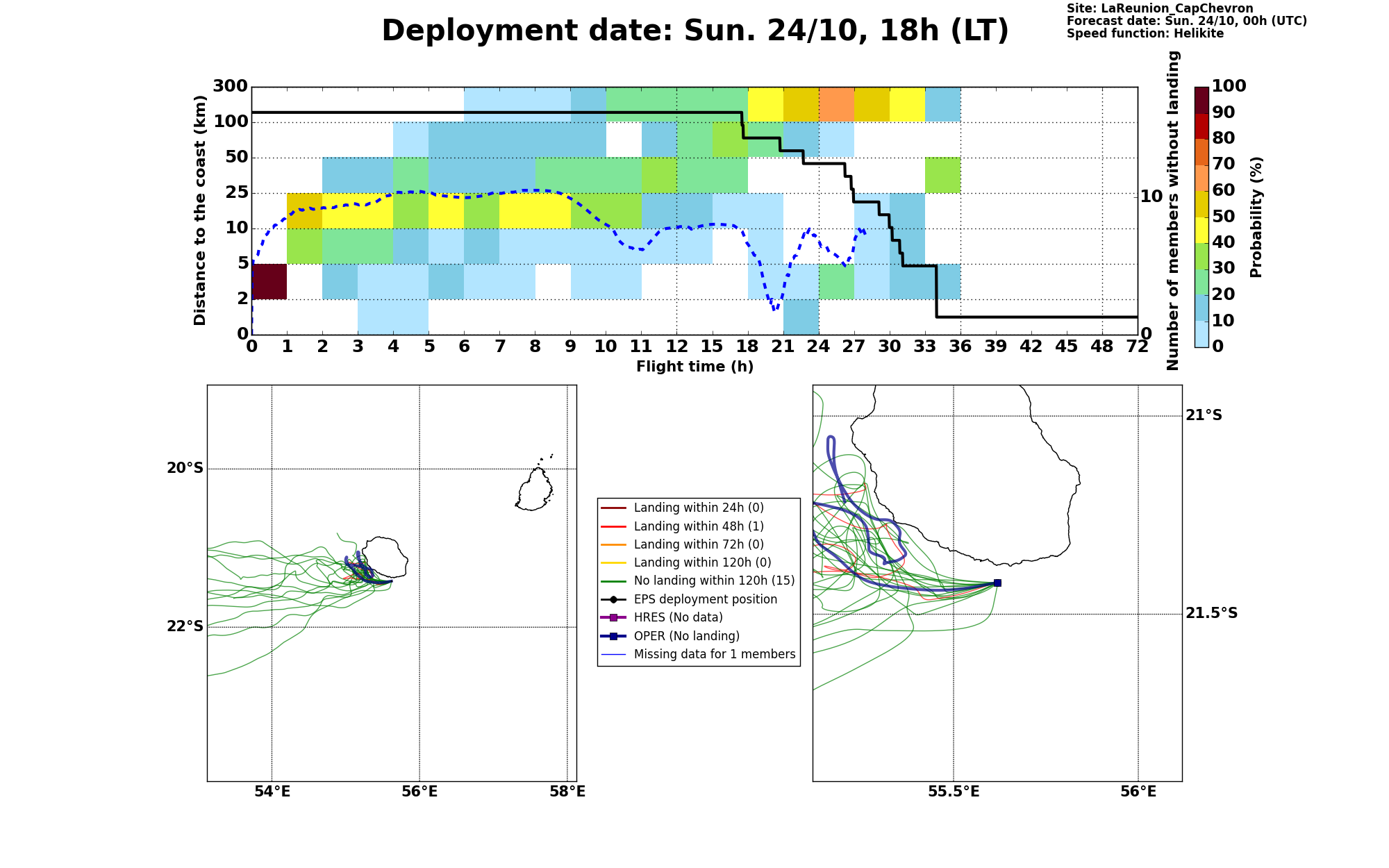Image resolution: width=1389 pixels, height=868 pixels.
Task: Click the "10" tick on the members axis
Action: point(1151,197)
